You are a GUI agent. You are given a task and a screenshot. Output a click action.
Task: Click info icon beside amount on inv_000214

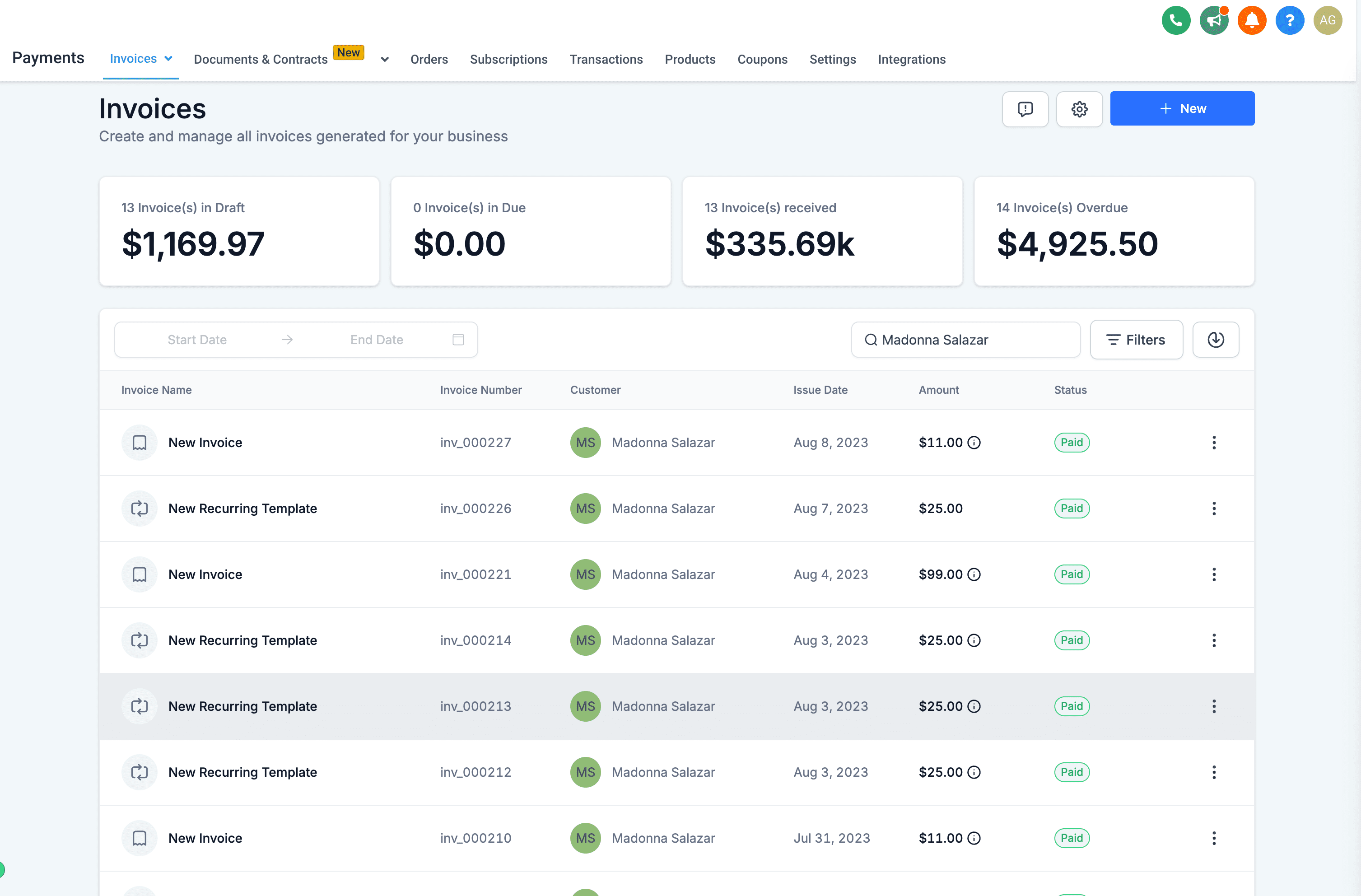click(x=974, y=640)
